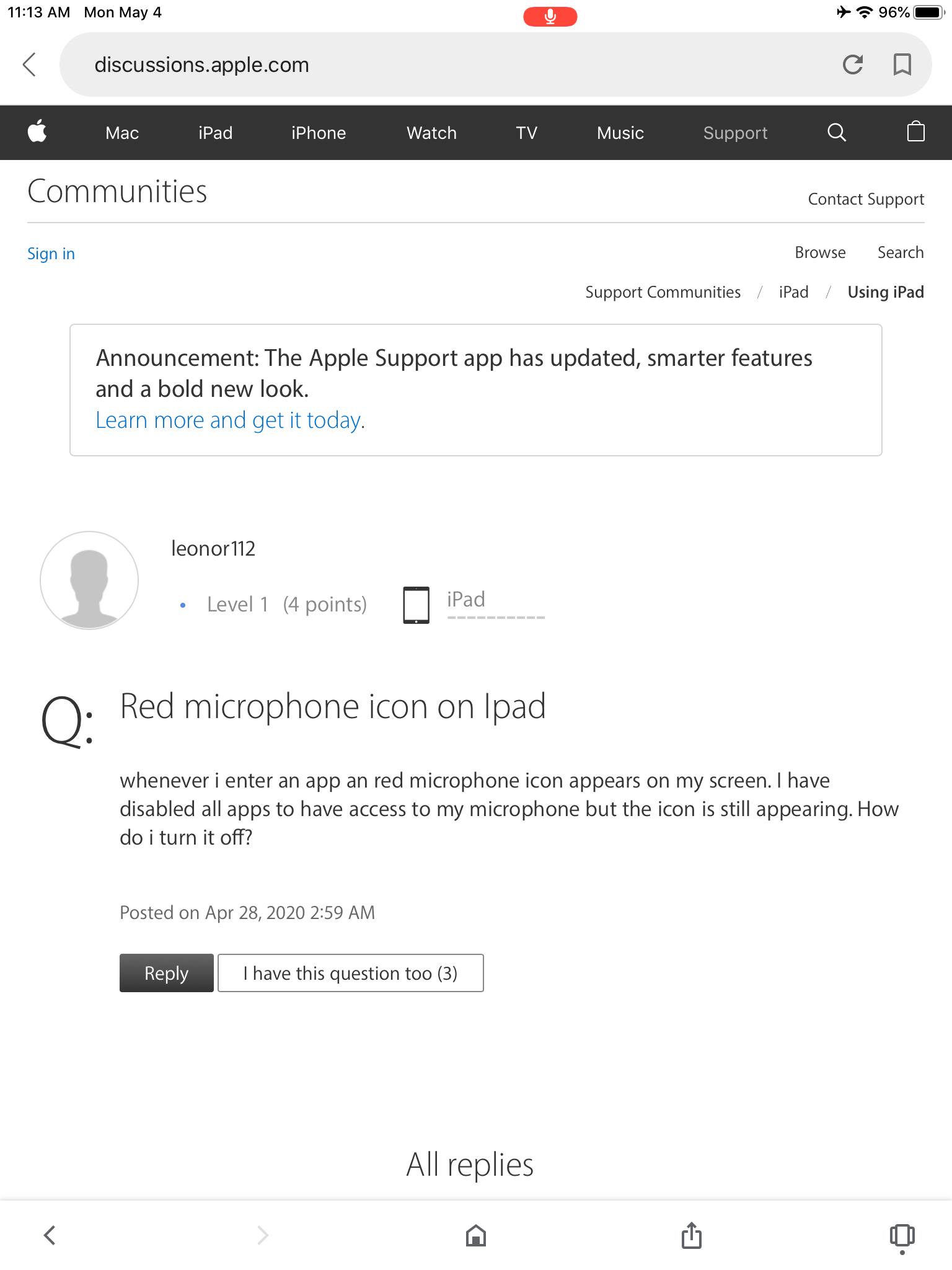Open the Support menu item

735,133
